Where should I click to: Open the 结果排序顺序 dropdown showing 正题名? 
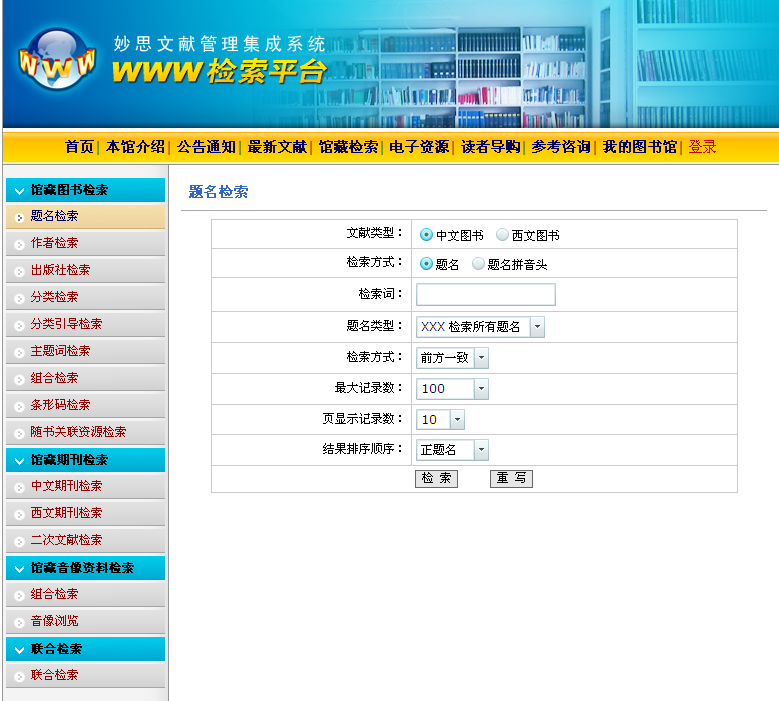click(x=481, y=450)
